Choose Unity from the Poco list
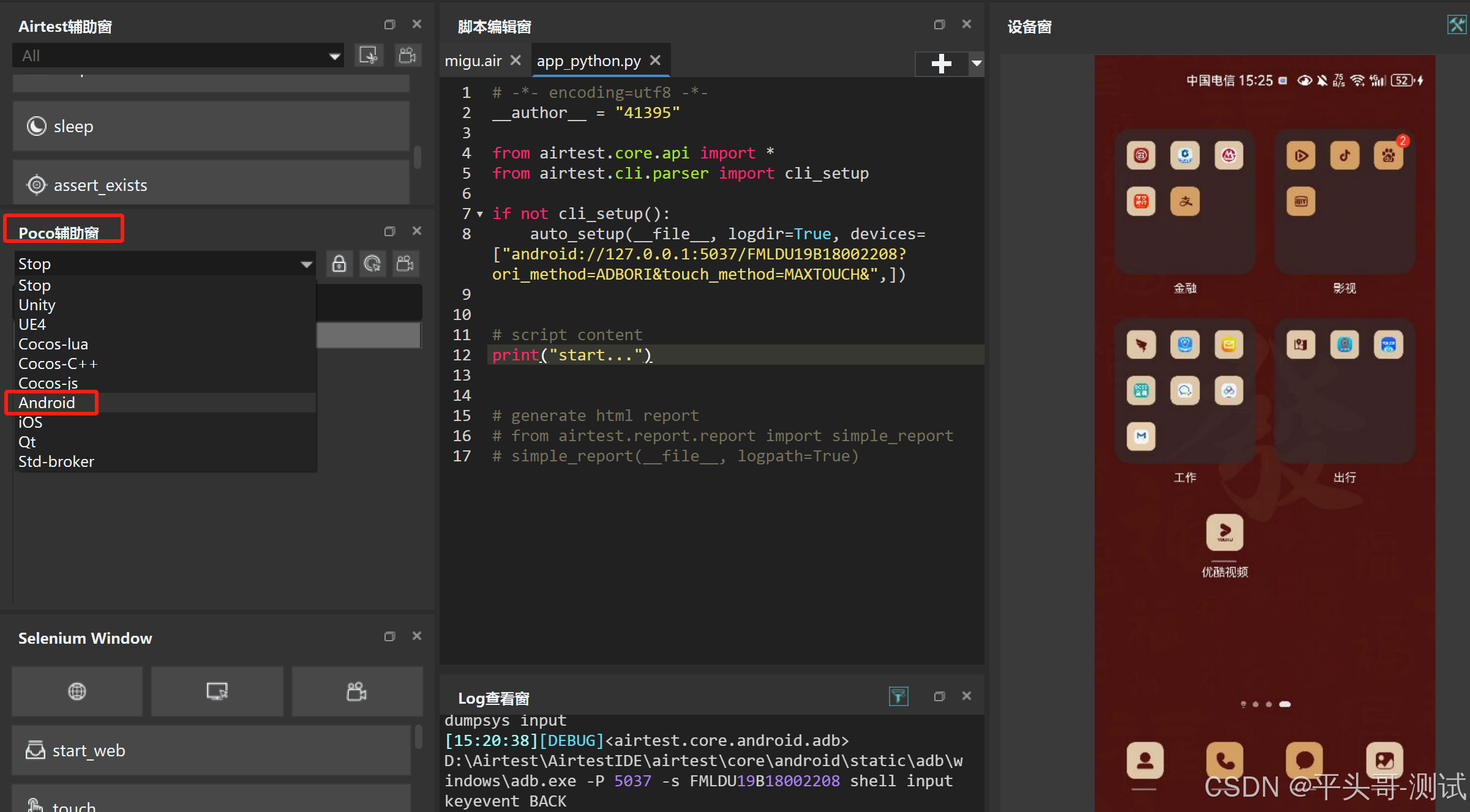 click(x=37, y=305)
